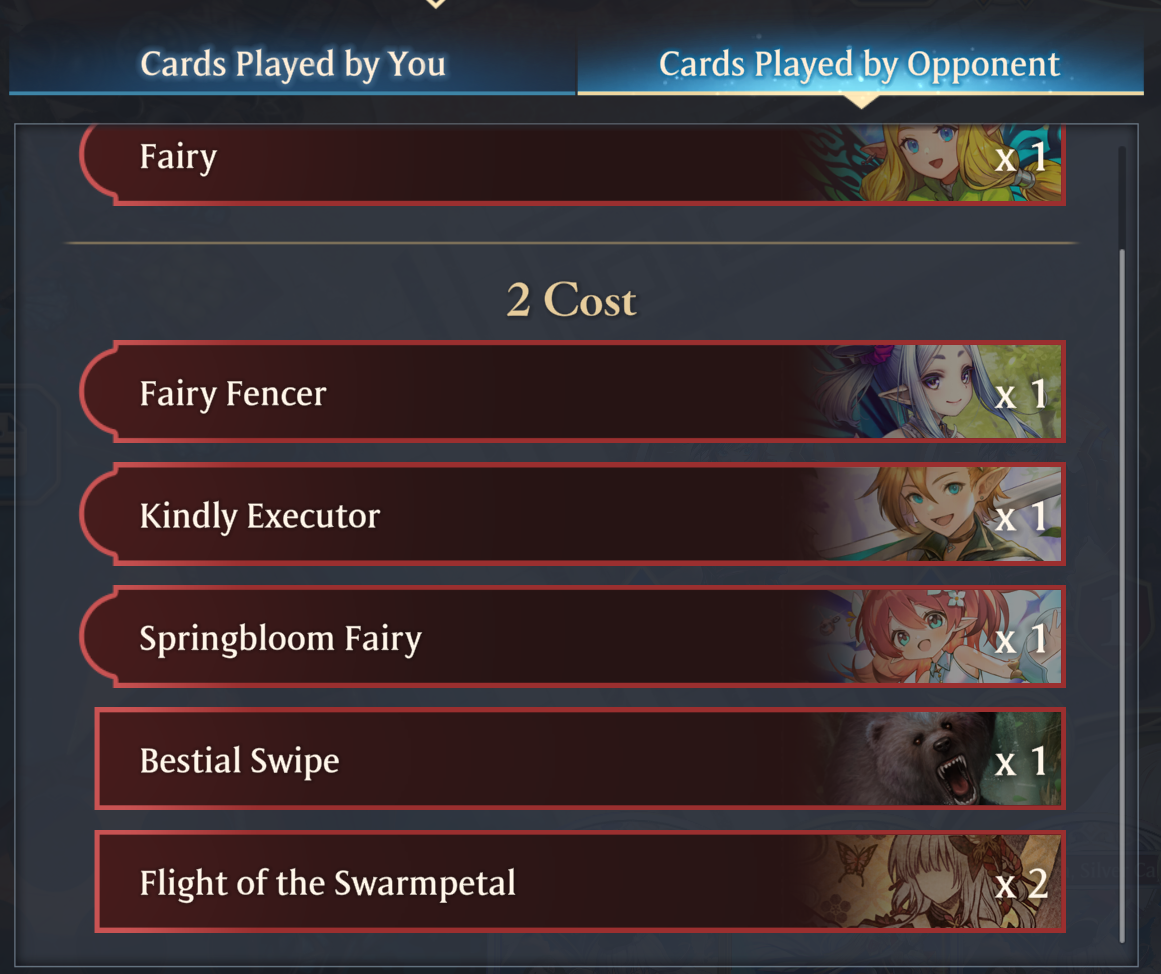Click the down-pointing marker under the opponent tab
This screenshot has width=1161, height=974.
860,101
